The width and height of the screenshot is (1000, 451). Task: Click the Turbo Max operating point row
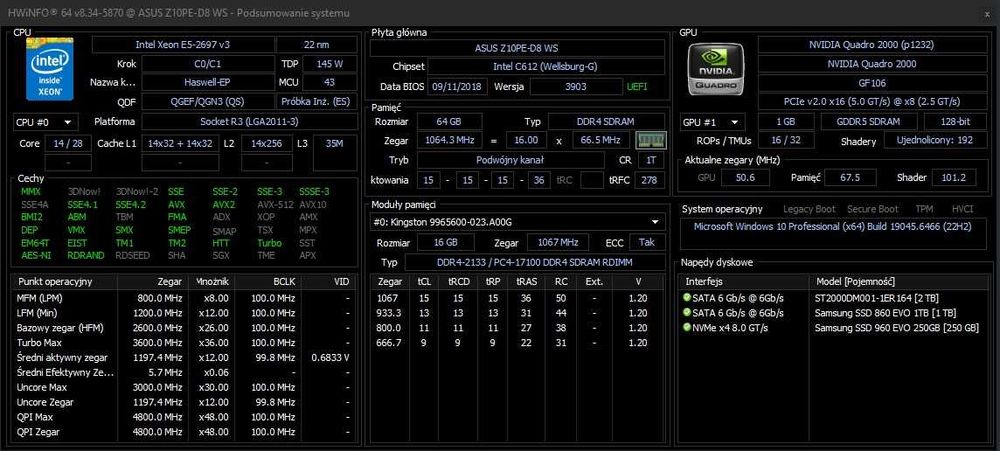point(184,343)
